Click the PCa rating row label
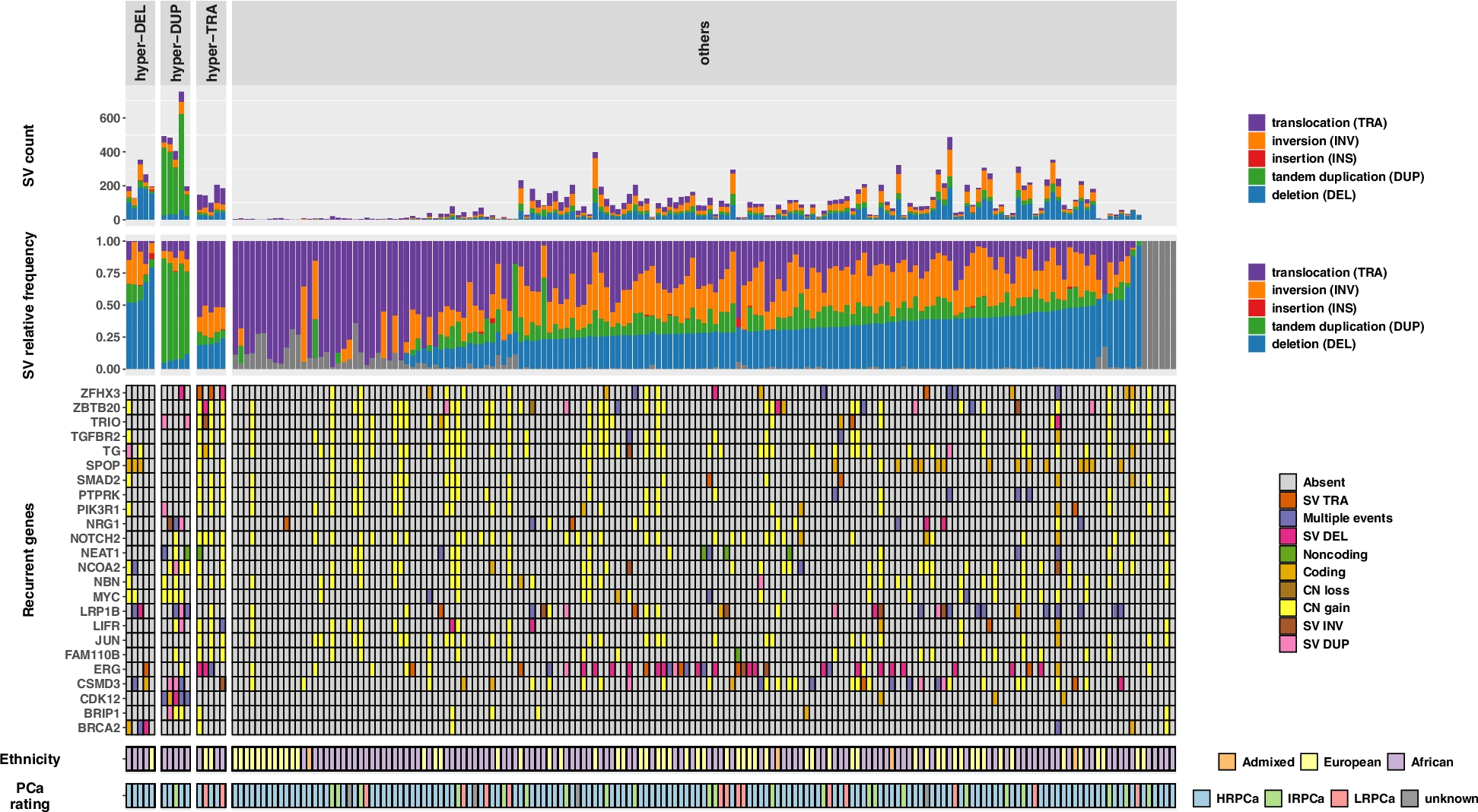Image resolution: width=1478 pixels, height=812 pixels. point(30,796)
